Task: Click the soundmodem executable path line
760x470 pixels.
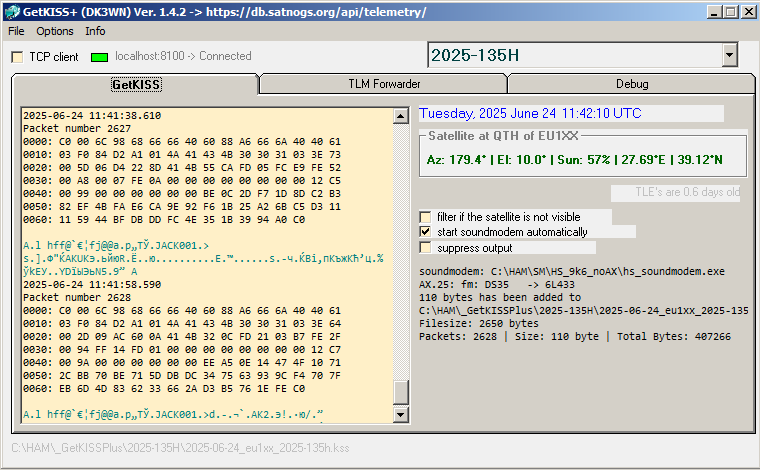Action: point(572,271)
